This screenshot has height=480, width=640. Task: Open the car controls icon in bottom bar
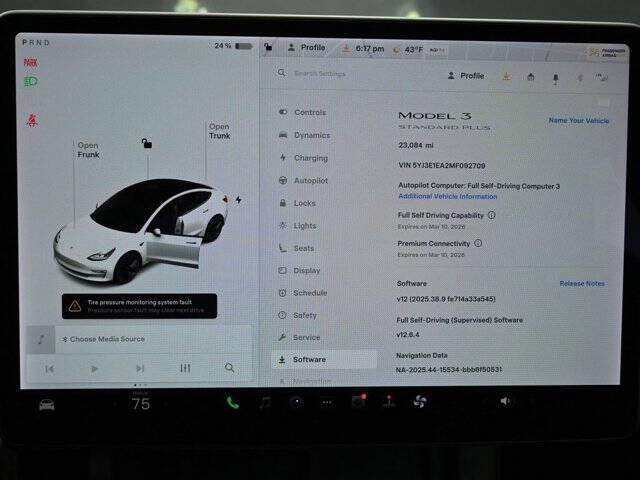[47, 405]
